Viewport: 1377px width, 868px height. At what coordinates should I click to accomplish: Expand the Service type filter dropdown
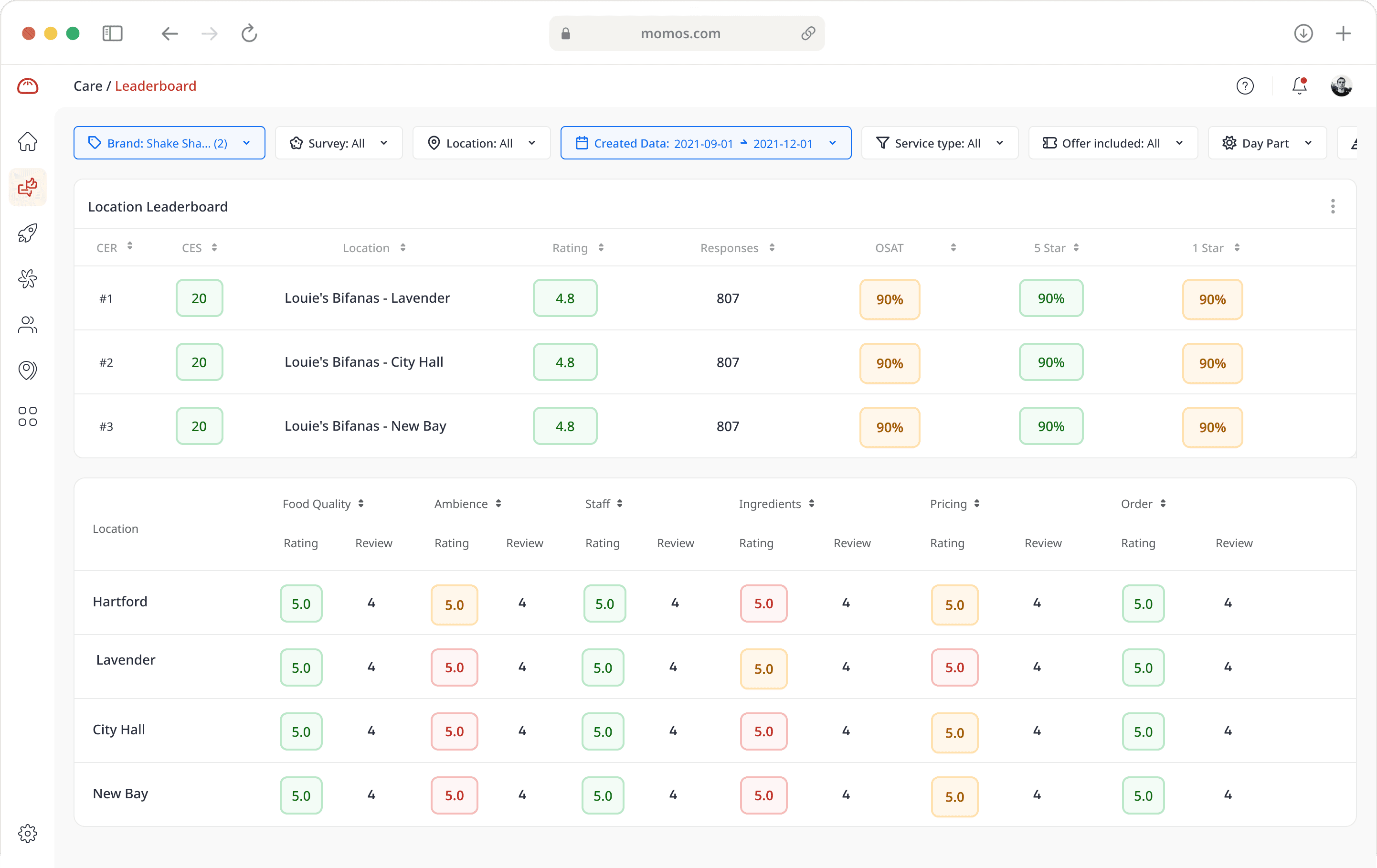pos(939,142)
